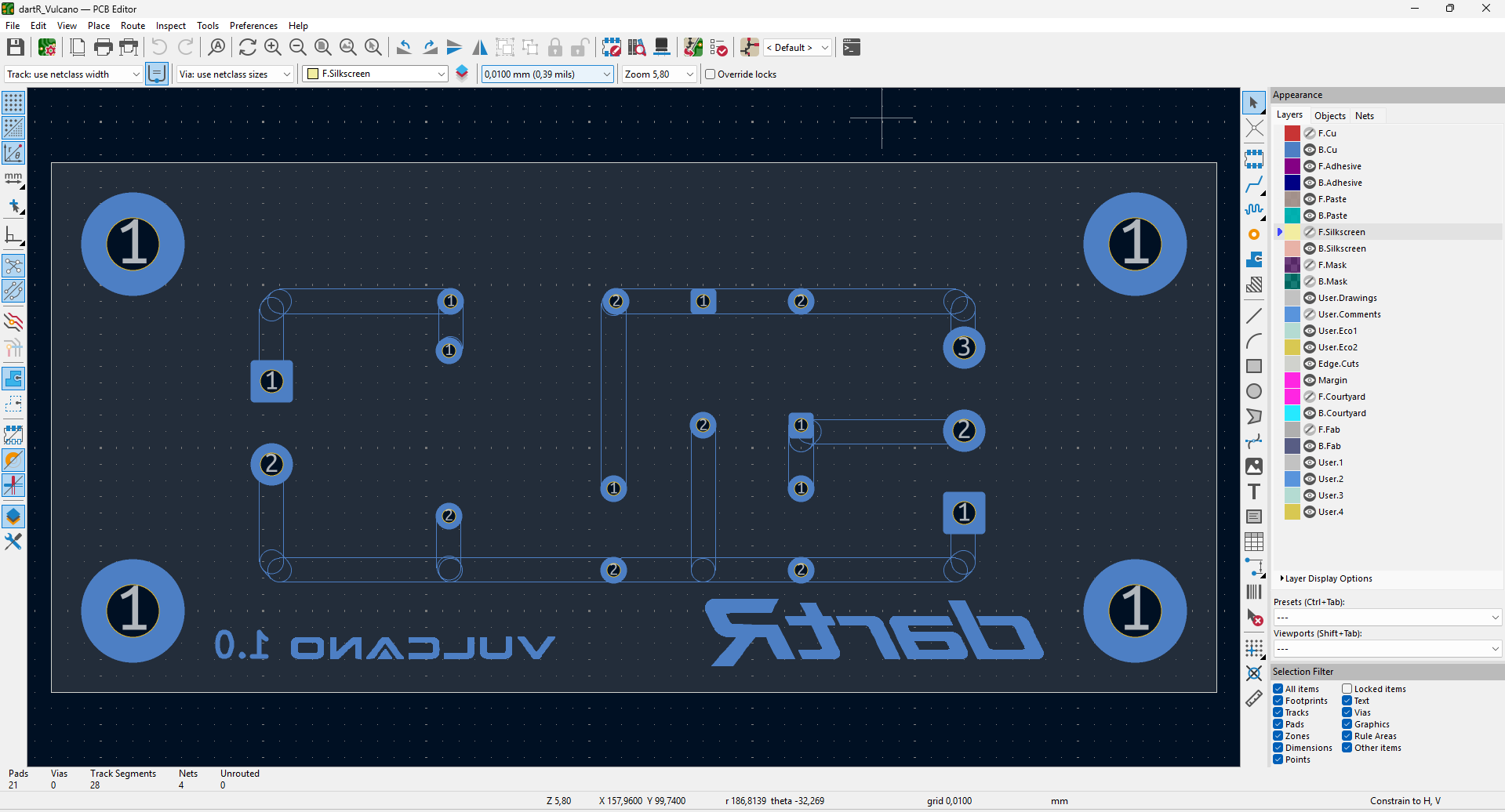
Task: Select the User.Drawings layer name
Action: tap(1347, 298)
